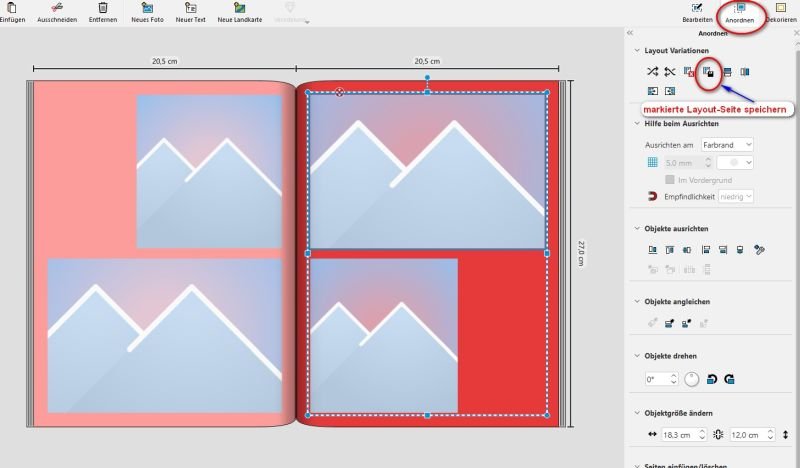Viewport: 800px width, 468px height.
Task: Click the layout icon with red X
Action: (x=689, y=71)
